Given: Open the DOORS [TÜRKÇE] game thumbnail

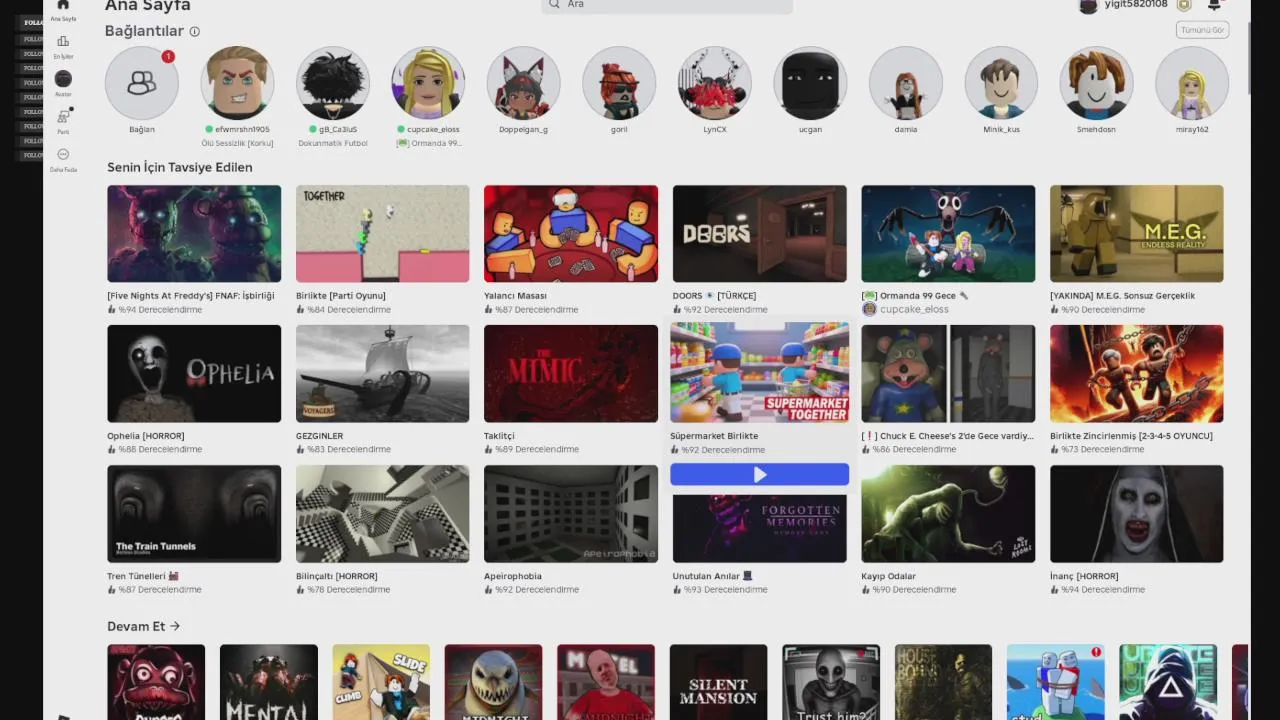Looking at the screenshot, I should [x=760, y=234].
